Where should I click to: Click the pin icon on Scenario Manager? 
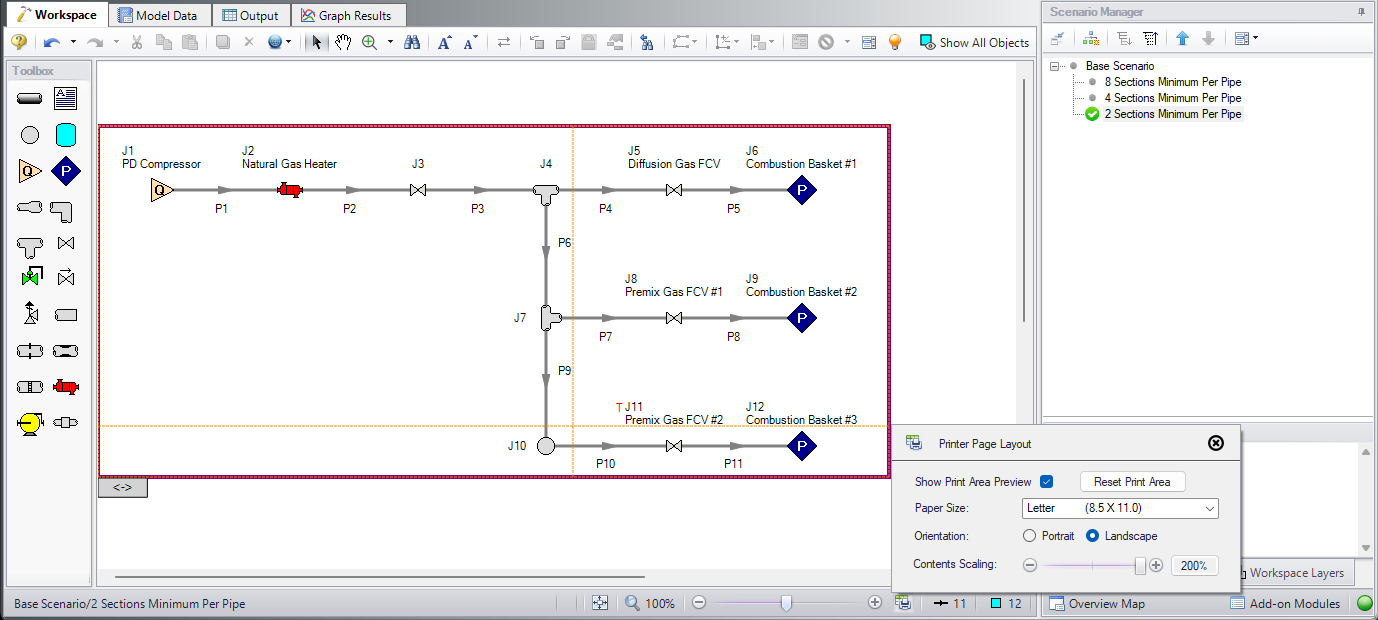click(1362, 12)
